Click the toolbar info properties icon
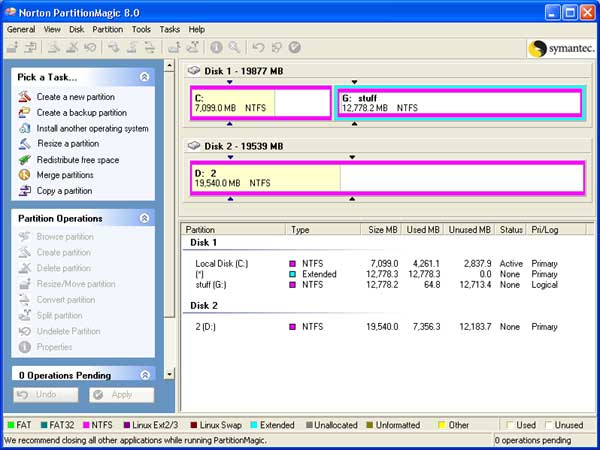The image size is (600, 450). pos(216,47)
